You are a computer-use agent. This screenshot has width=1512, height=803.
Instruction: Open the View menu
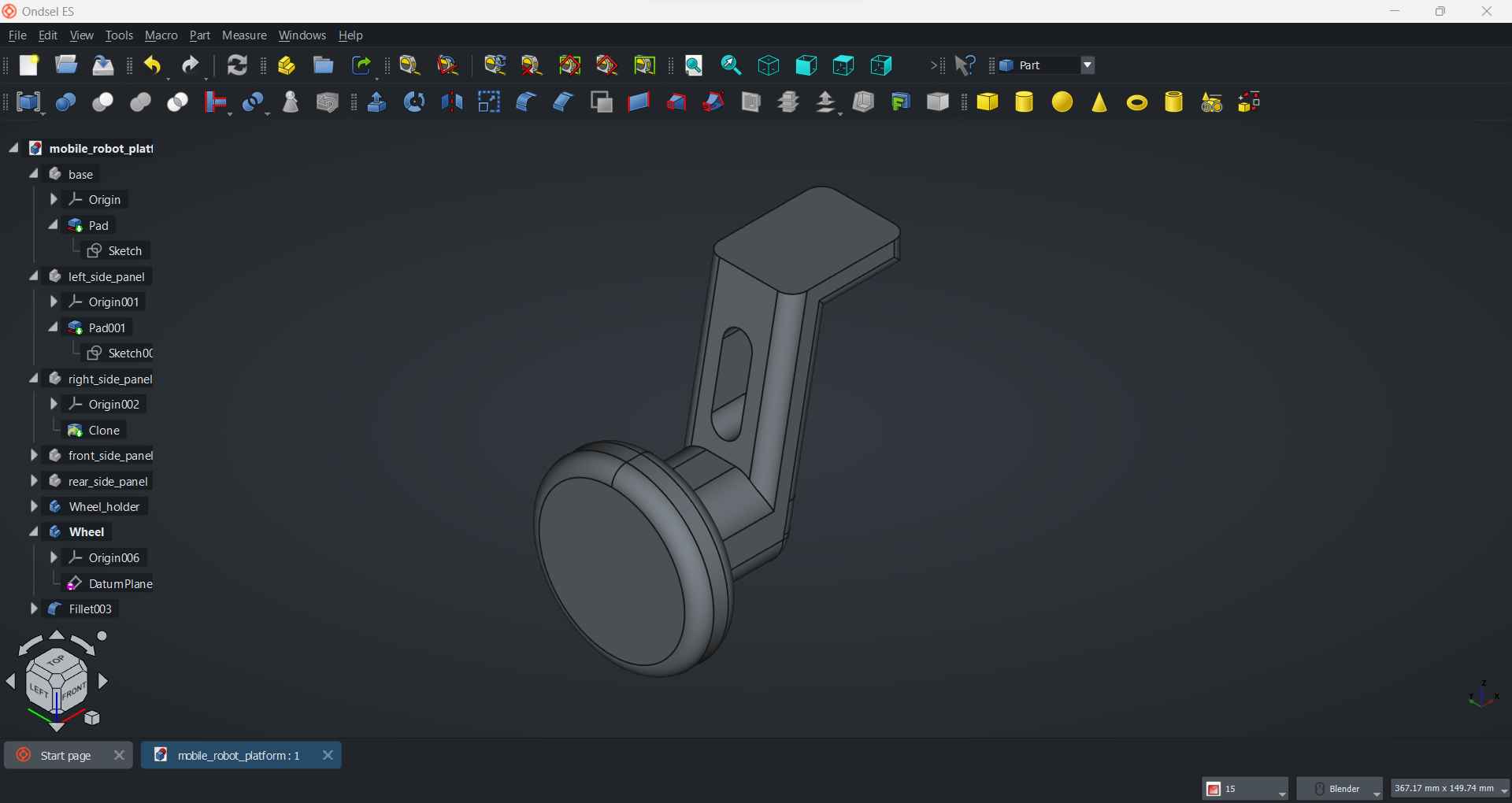82,35
